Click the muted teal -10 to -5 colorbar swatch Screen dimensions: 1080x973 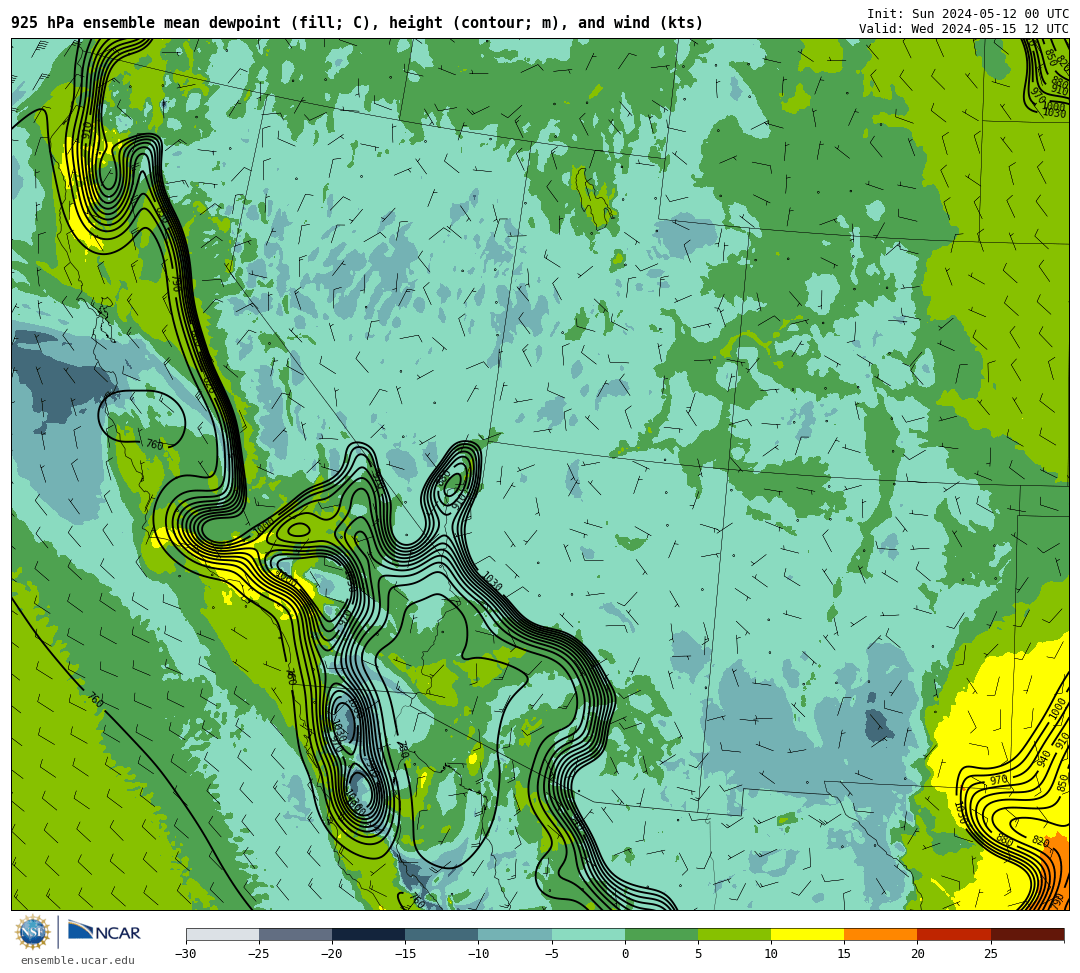coord(515,934)
